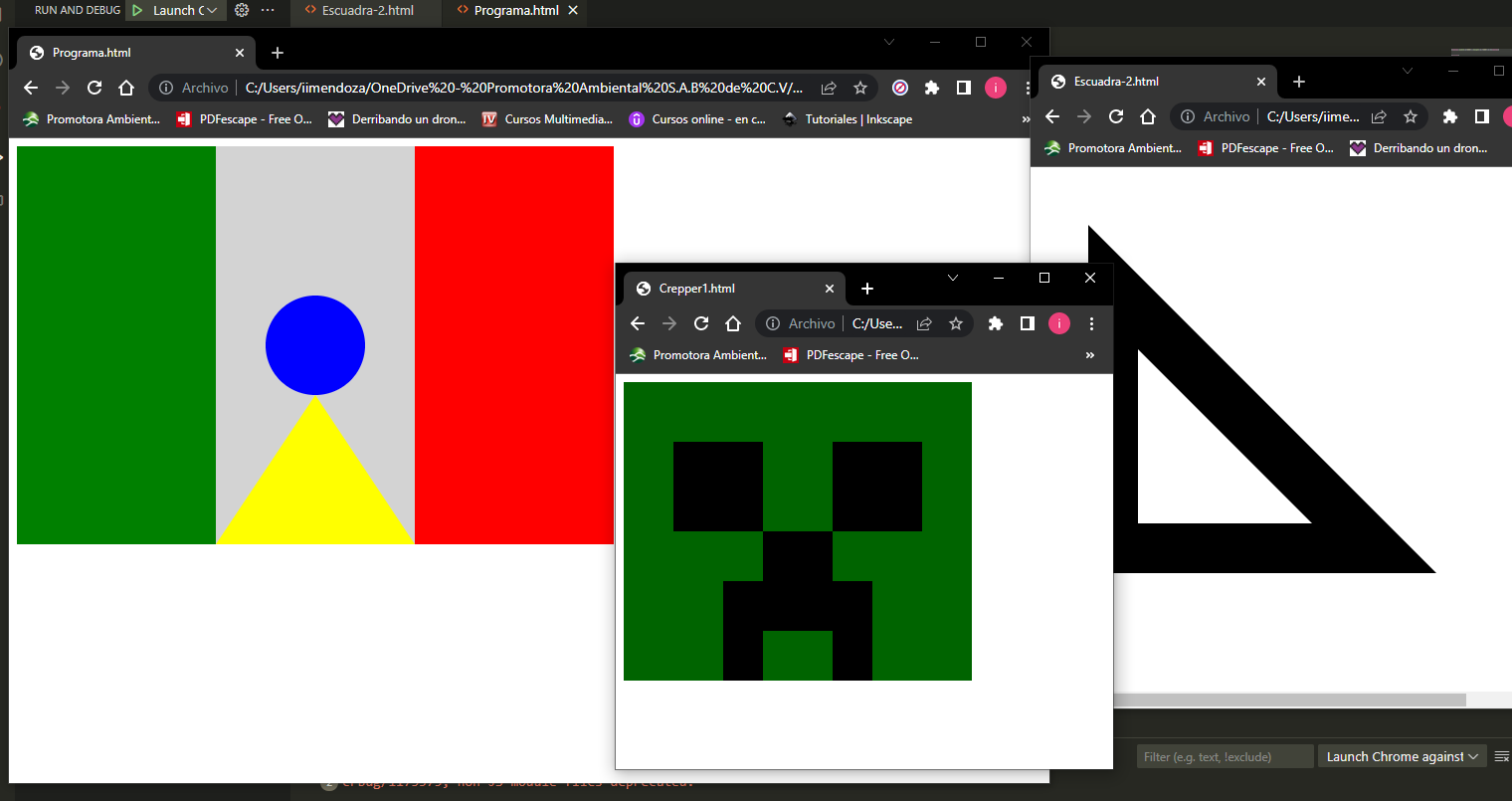The image size is (1512, 801).
Task: Open the Cursos Multimedia... bookmark
Action: click(547, 119)
